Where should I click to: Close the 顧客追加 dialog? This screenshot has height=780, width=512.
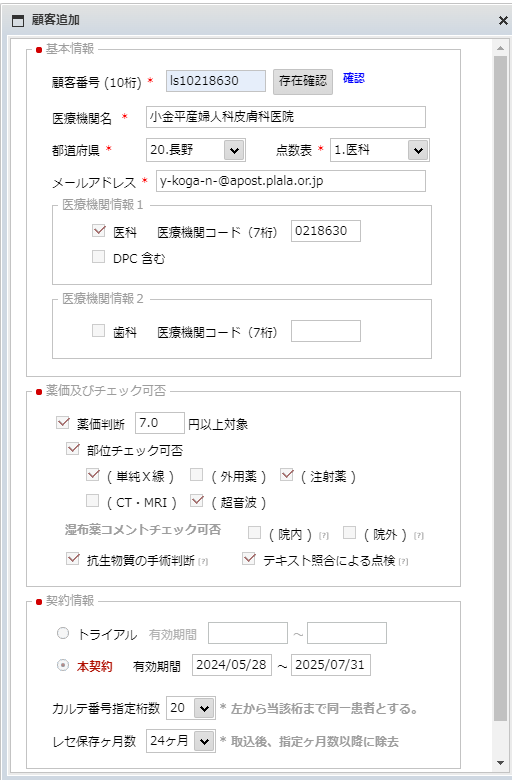pyautogui.click(x=503, y=20)
